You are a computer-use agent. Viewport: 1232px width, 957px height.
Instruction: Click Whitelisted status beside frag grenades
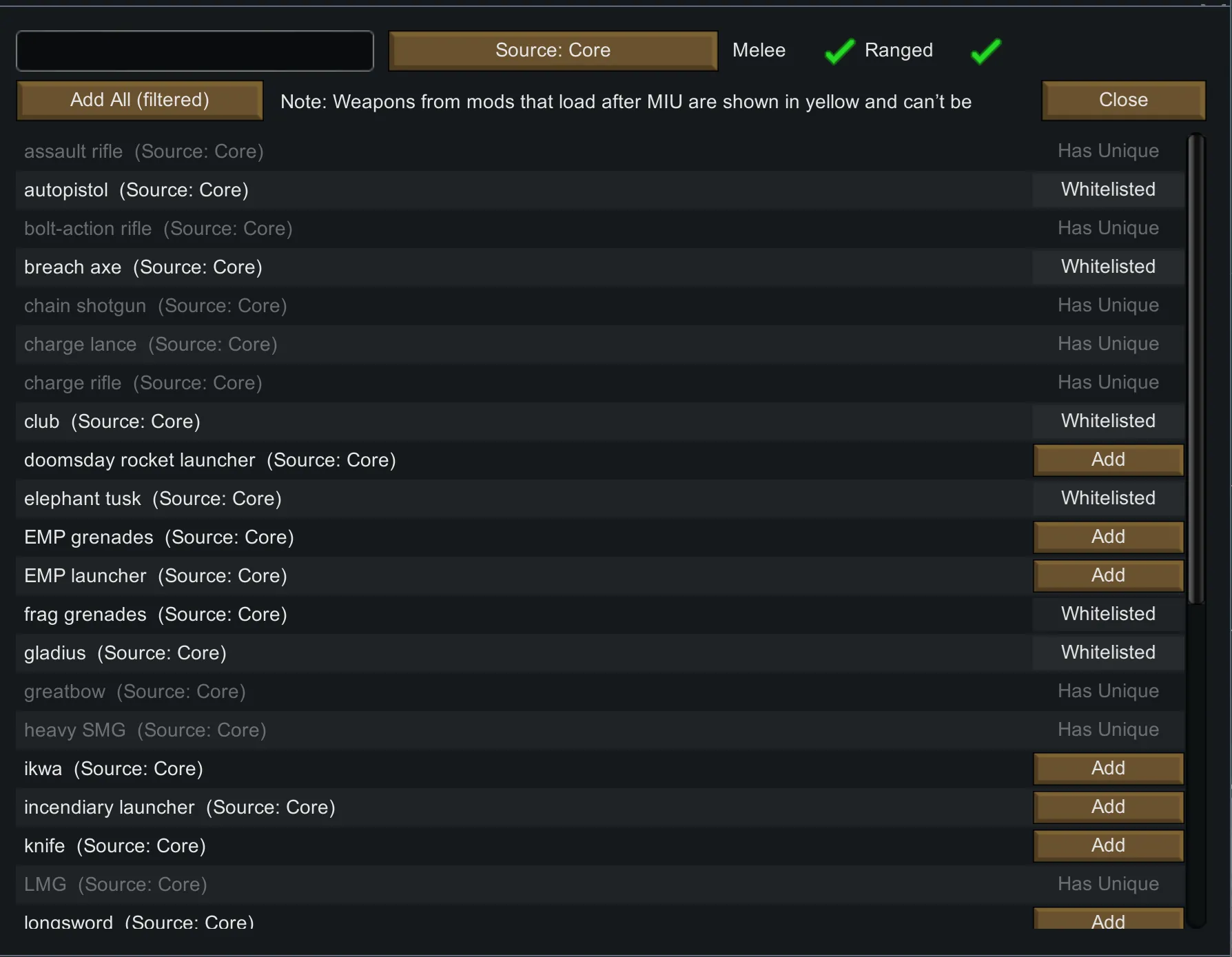tap(1108, 614)
